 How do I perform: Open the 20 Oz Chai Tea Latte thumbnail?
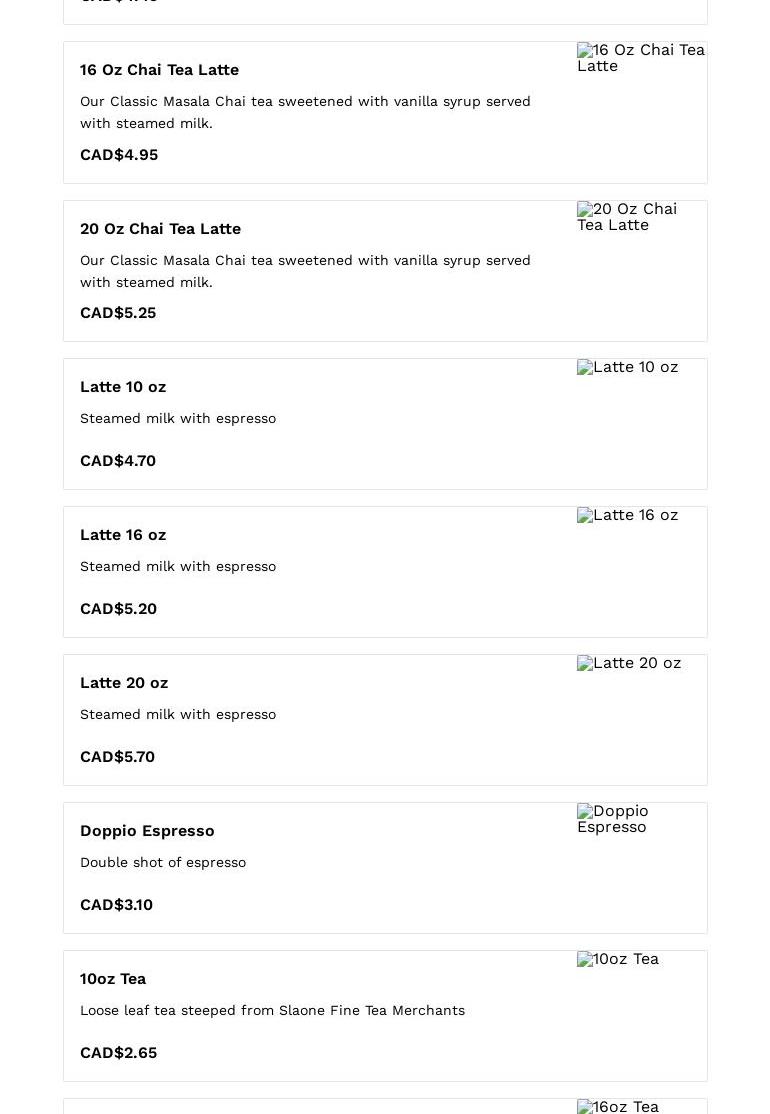point(628,217)
